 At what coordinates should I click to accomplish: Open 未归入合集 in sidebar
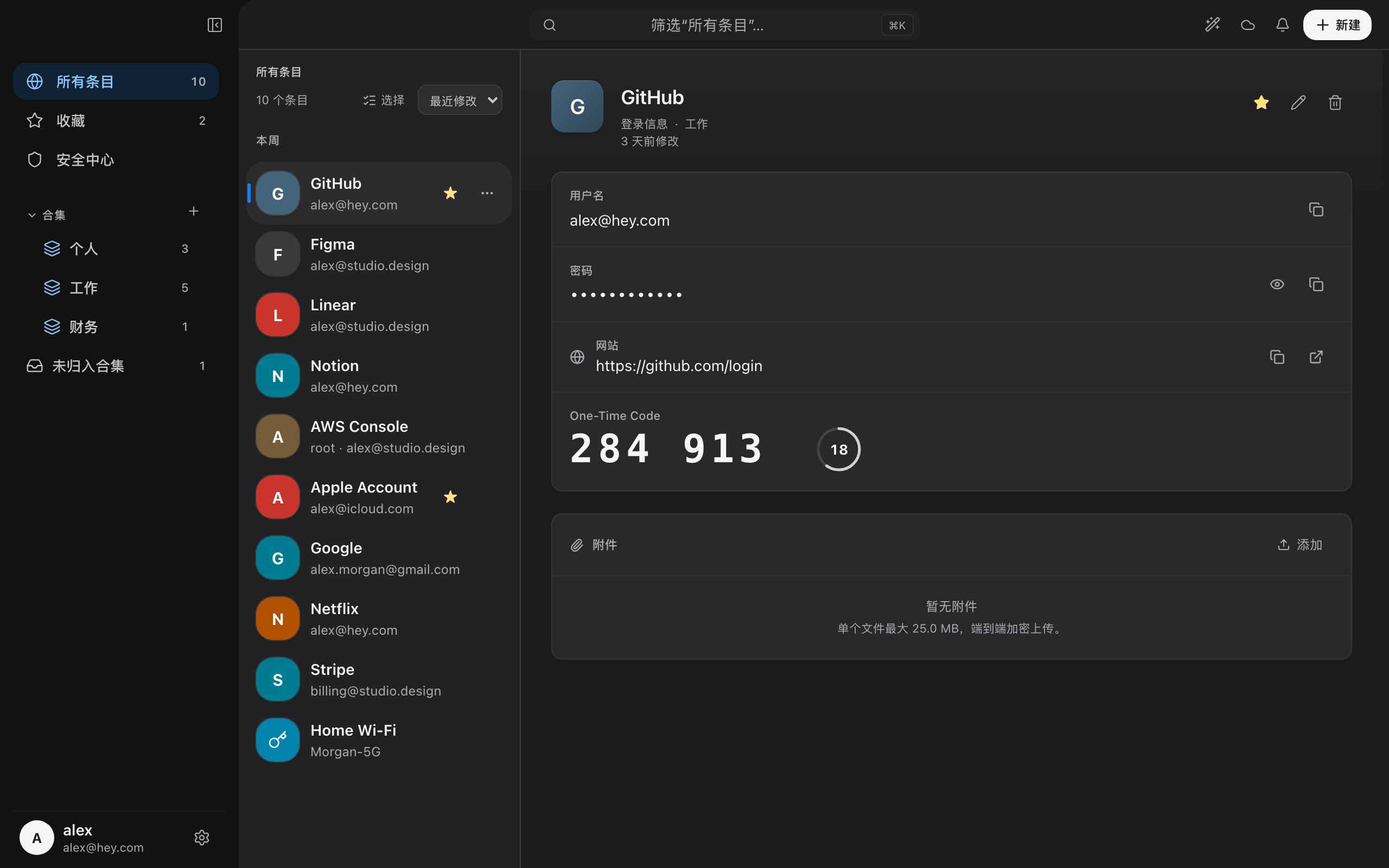[116, 366]
